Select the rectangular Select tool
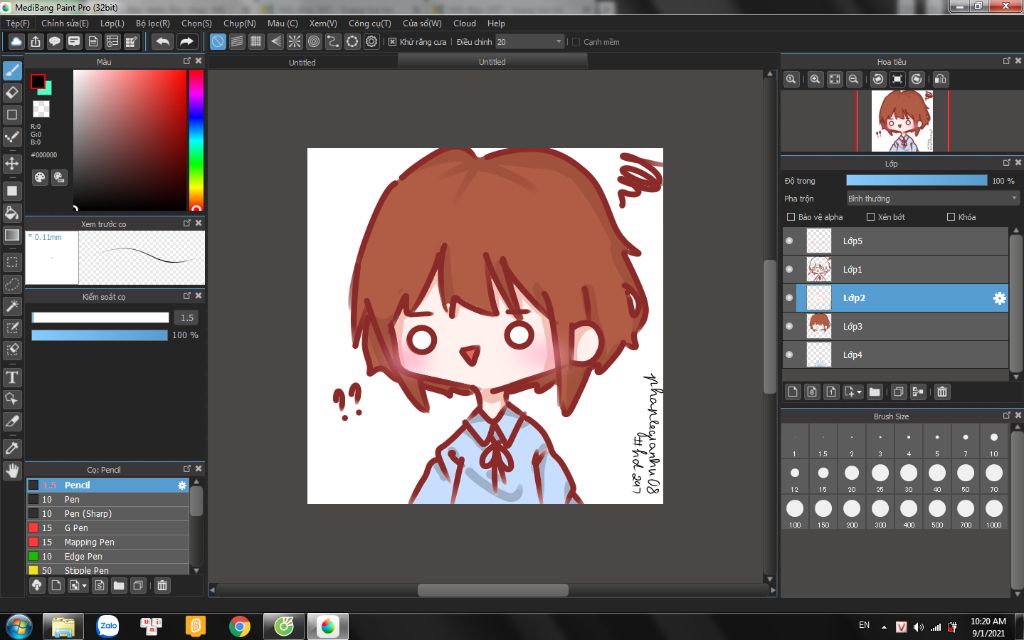This screenshot has height=640, width=1024. (12, 263)
